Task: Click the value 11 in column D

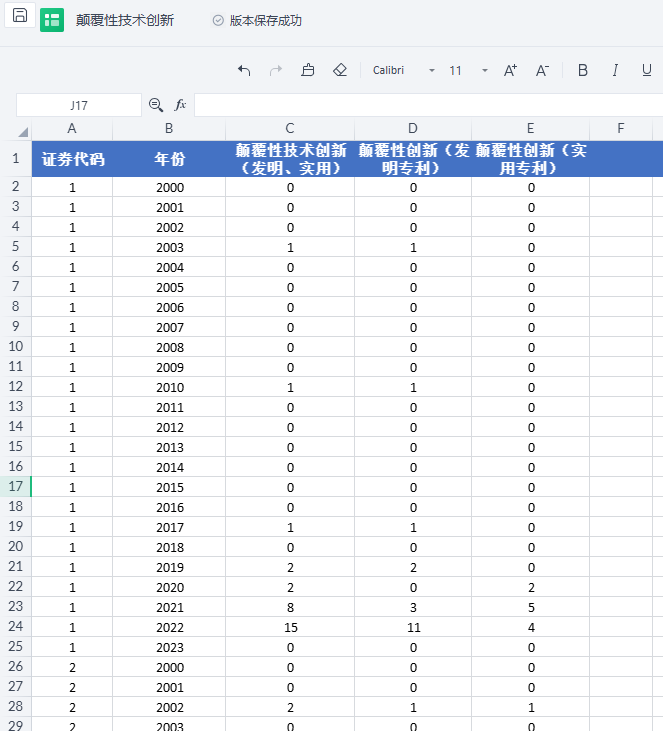Action: 413,627
